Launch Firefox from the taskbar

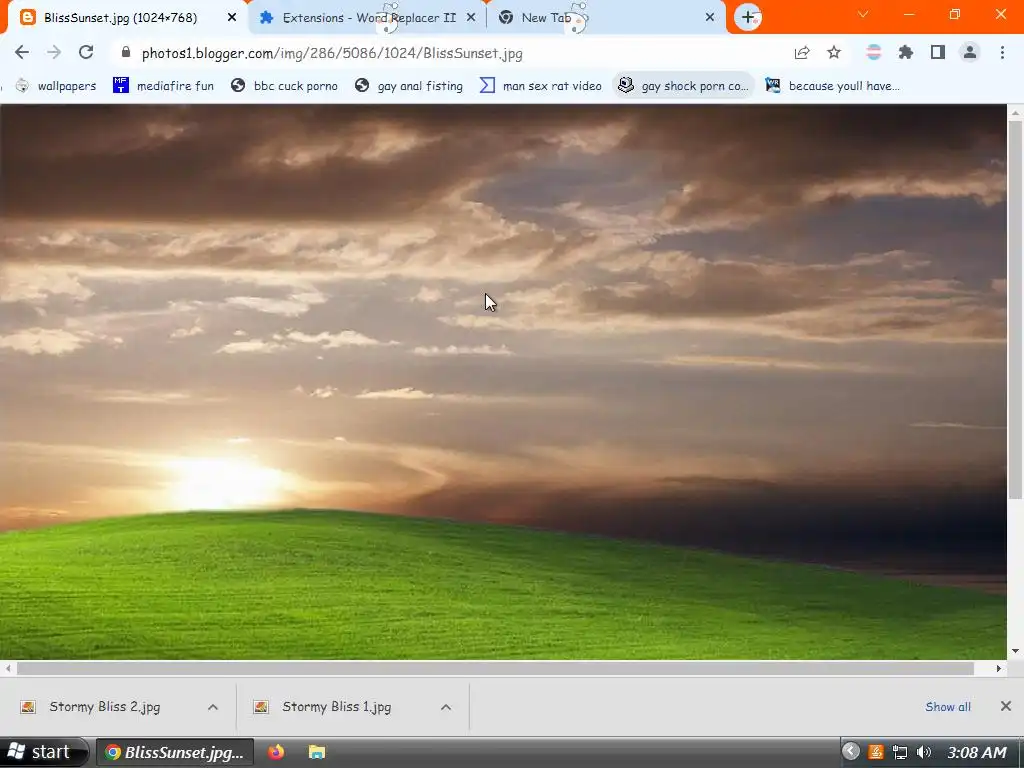coord(276,752)
